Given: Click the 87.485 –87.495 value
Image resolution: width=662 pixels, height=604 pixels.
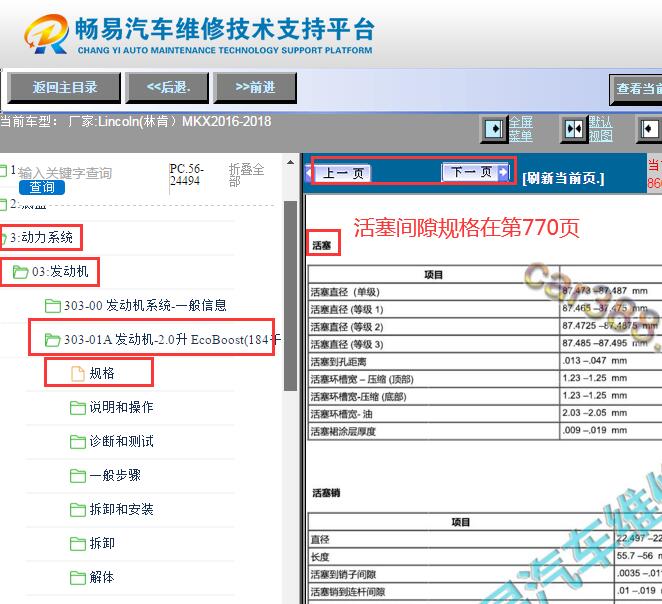Looking at the screenshot, I should click(x=594, y=343).
